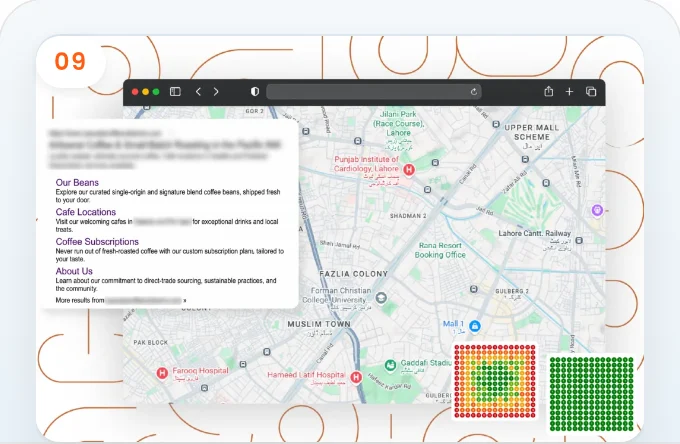
Task: Focus the browser address bar
Action: 374,91
